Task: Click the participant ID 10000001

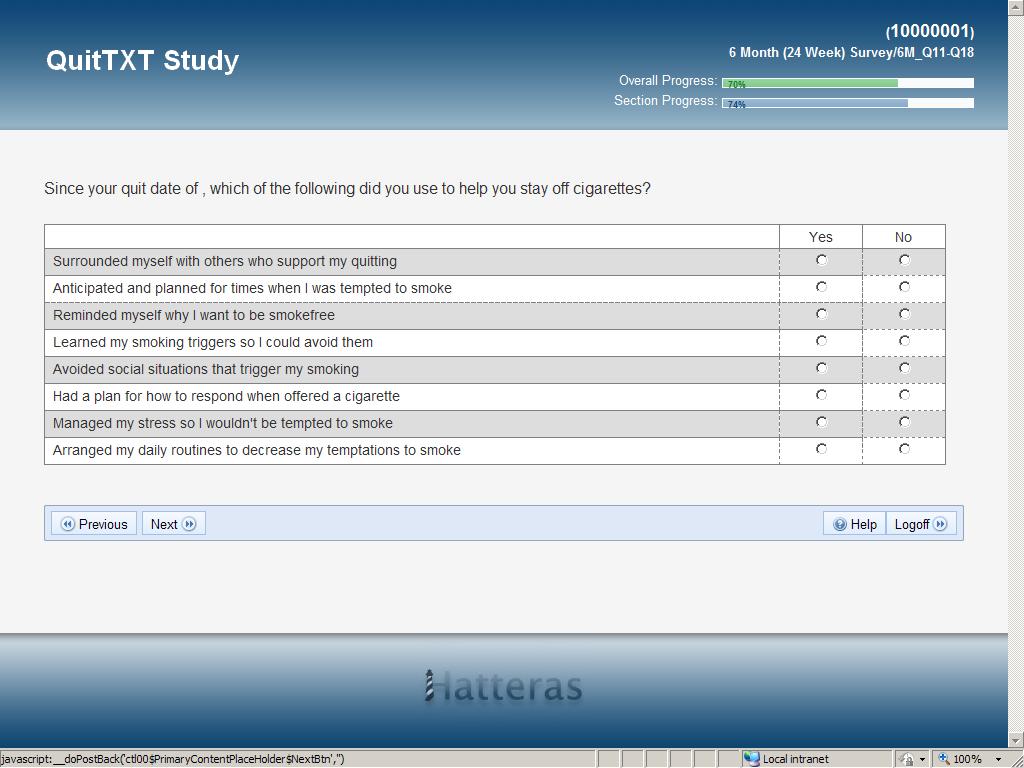Action: (930, 31)
